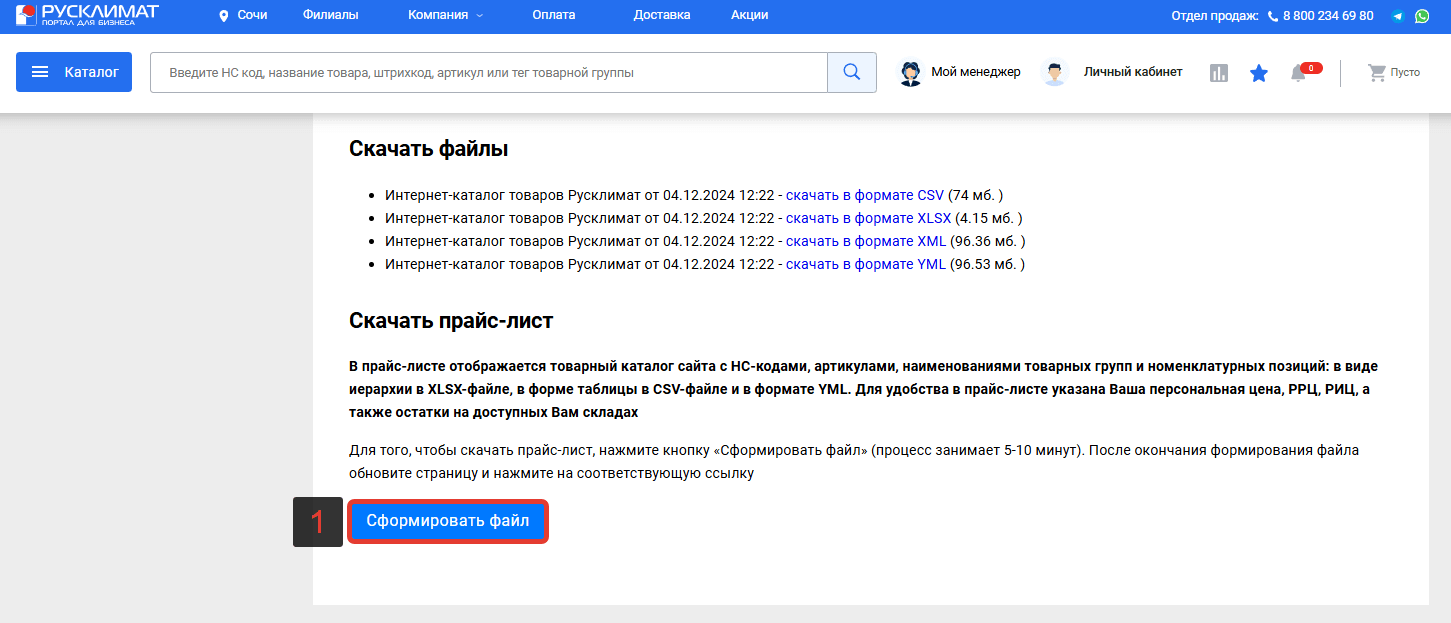Click the location pin icon next to Сочи
The width and height of the screenshot is (1451, 623).
pyautogui.click(x=223, y=16)
